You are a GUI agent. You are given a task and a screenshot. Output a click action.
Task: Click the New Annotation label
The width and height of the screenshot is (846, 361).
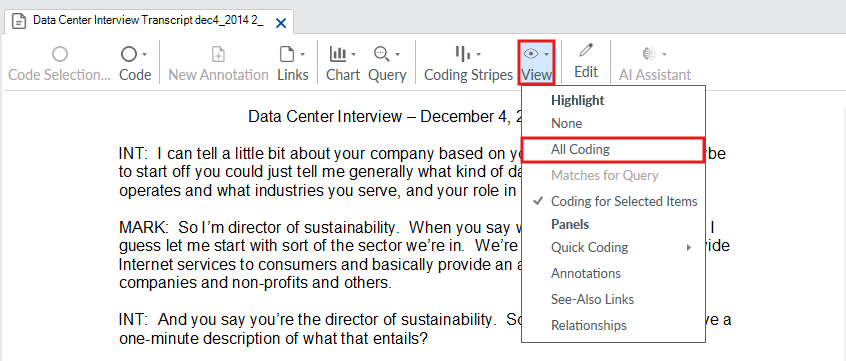[x=219, y=75]
